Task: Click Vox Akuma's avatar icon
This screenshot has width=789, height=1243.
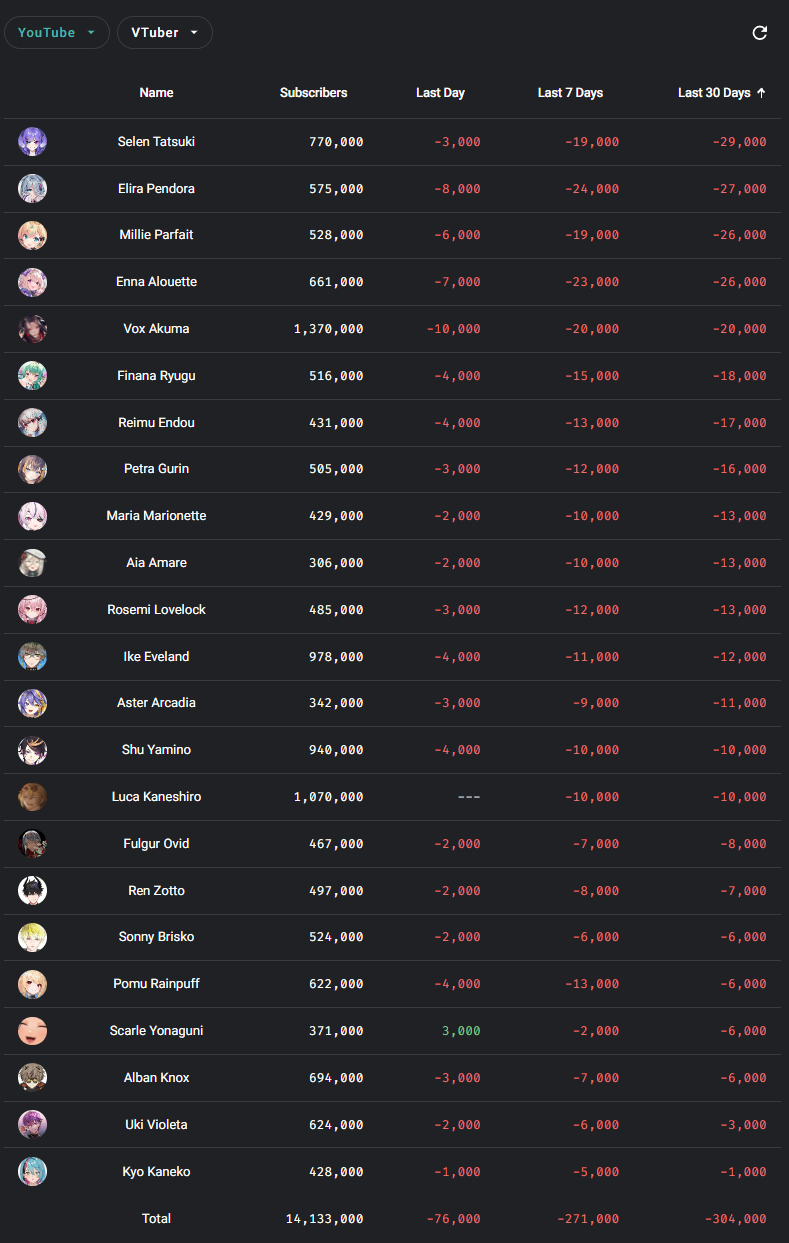Action: (x=33, y=329)
